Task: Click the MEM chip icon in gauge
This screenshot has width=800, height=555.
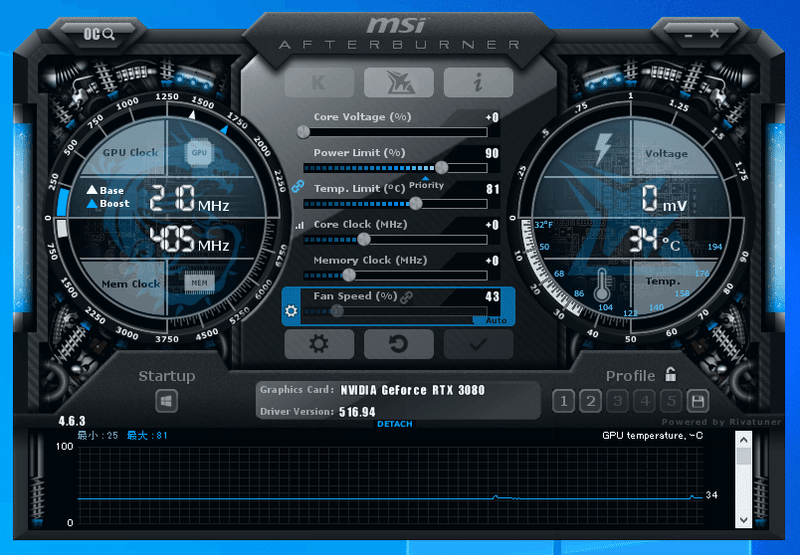Action: (199, 283)
